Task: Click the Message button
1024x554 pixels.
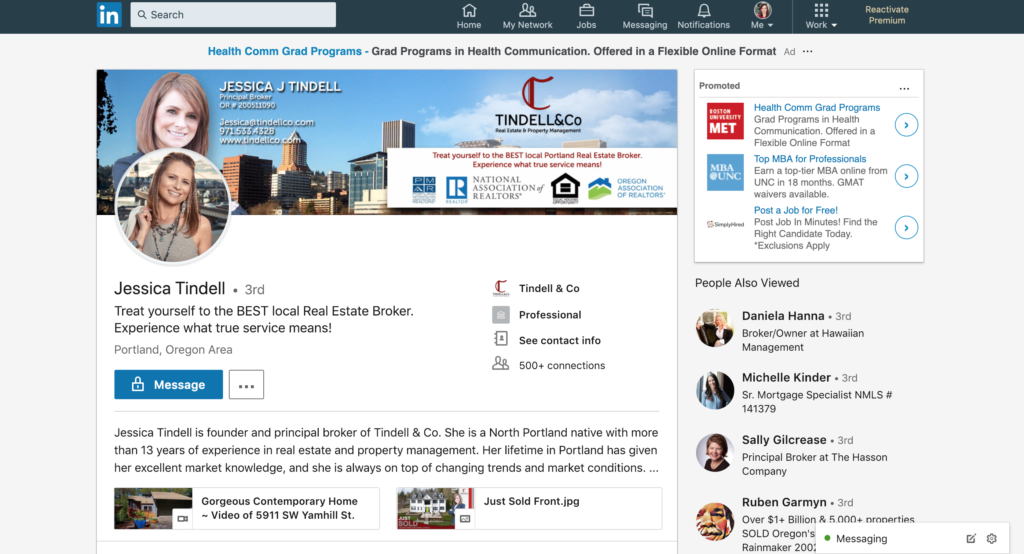Action: click(x=168, y=384)
